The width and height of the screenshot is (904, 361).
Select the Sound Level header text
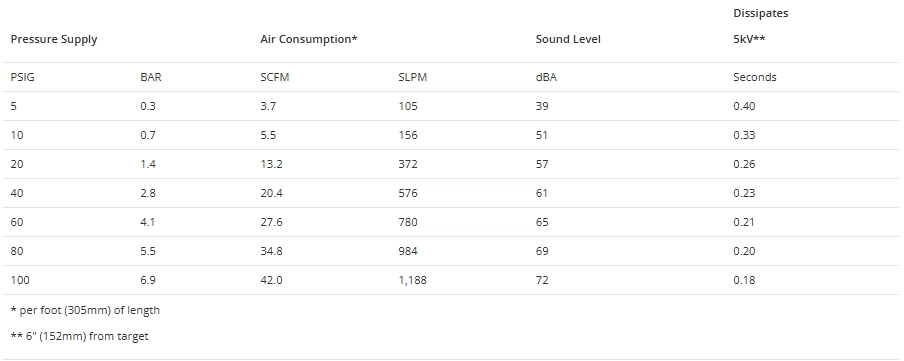pos(568,39)
